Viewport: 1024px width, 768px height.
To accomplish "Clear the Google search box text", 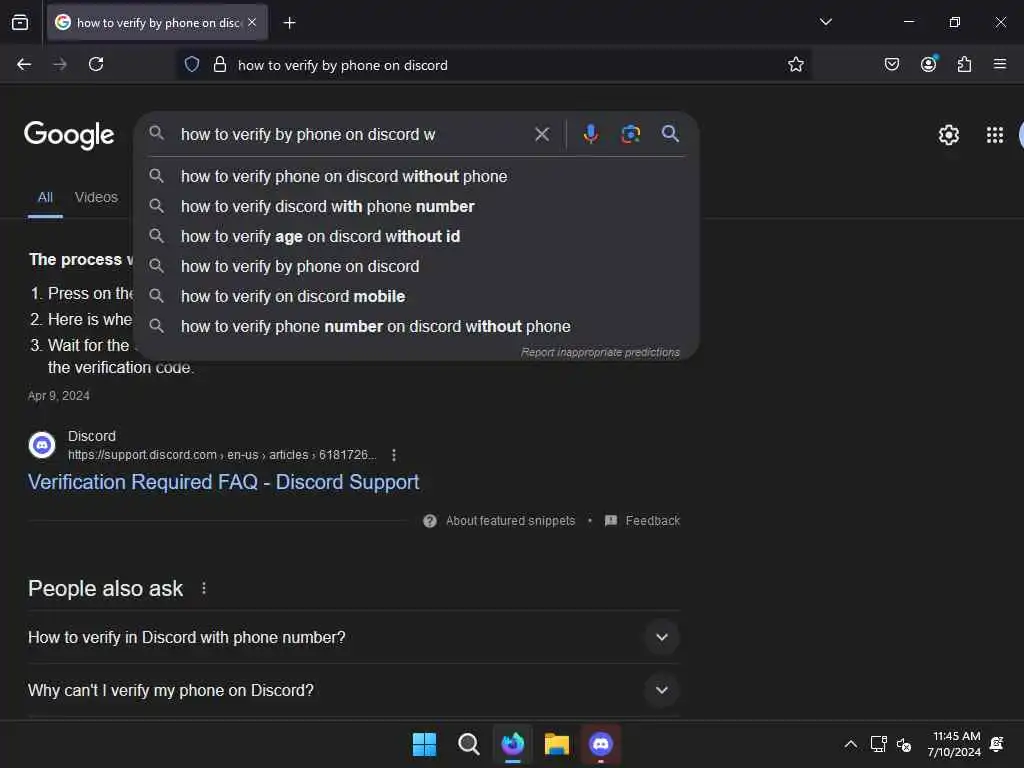I will click(541, 134).
